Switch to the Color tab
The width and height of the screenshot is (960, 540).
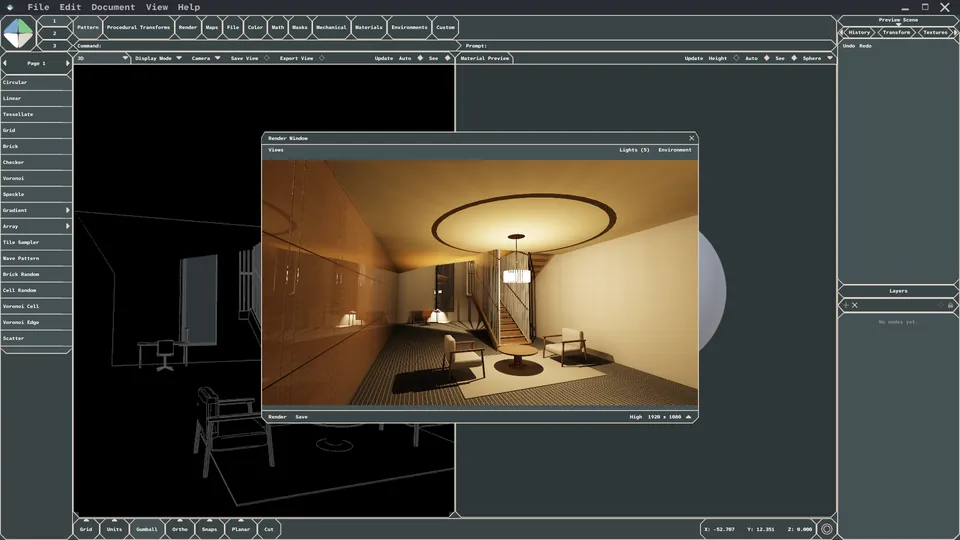[255, 28]
